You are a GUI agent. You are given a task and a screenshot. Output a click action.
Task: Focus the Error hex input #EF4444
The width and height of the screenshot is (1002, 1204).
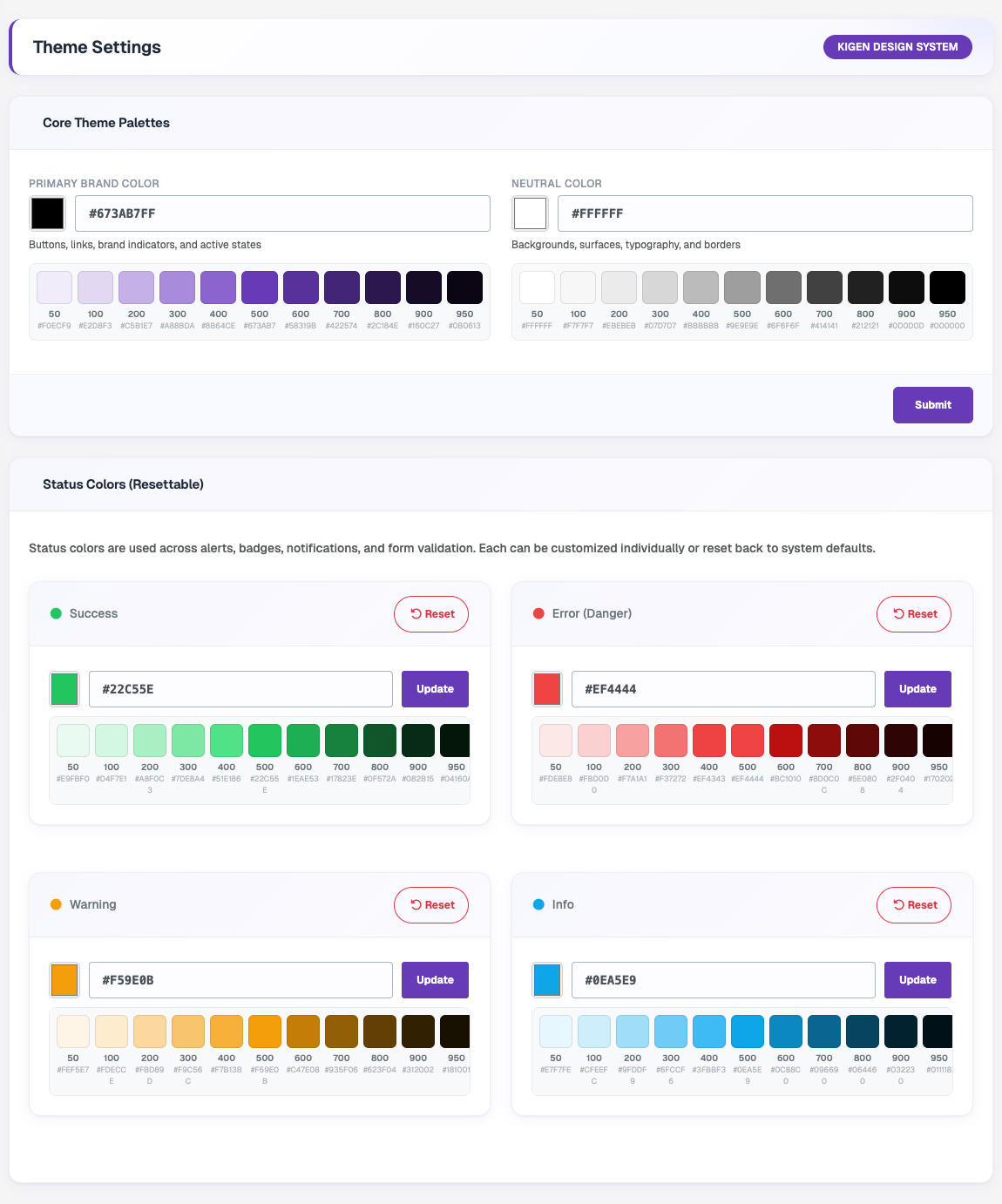tap(723, 689)
